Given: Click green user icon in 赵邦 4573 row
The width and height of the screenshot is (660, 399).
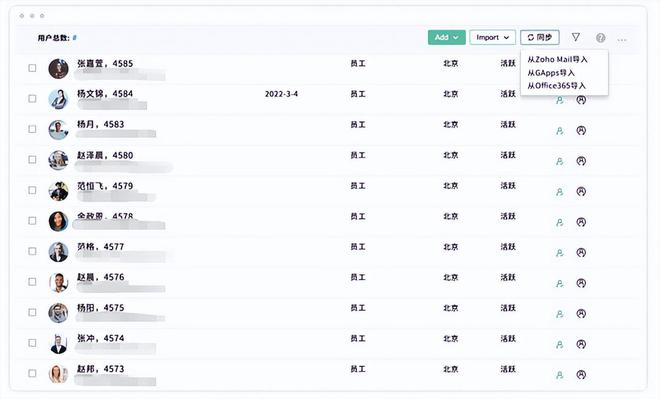Looking at the screenshot, I should coord(559,375).
